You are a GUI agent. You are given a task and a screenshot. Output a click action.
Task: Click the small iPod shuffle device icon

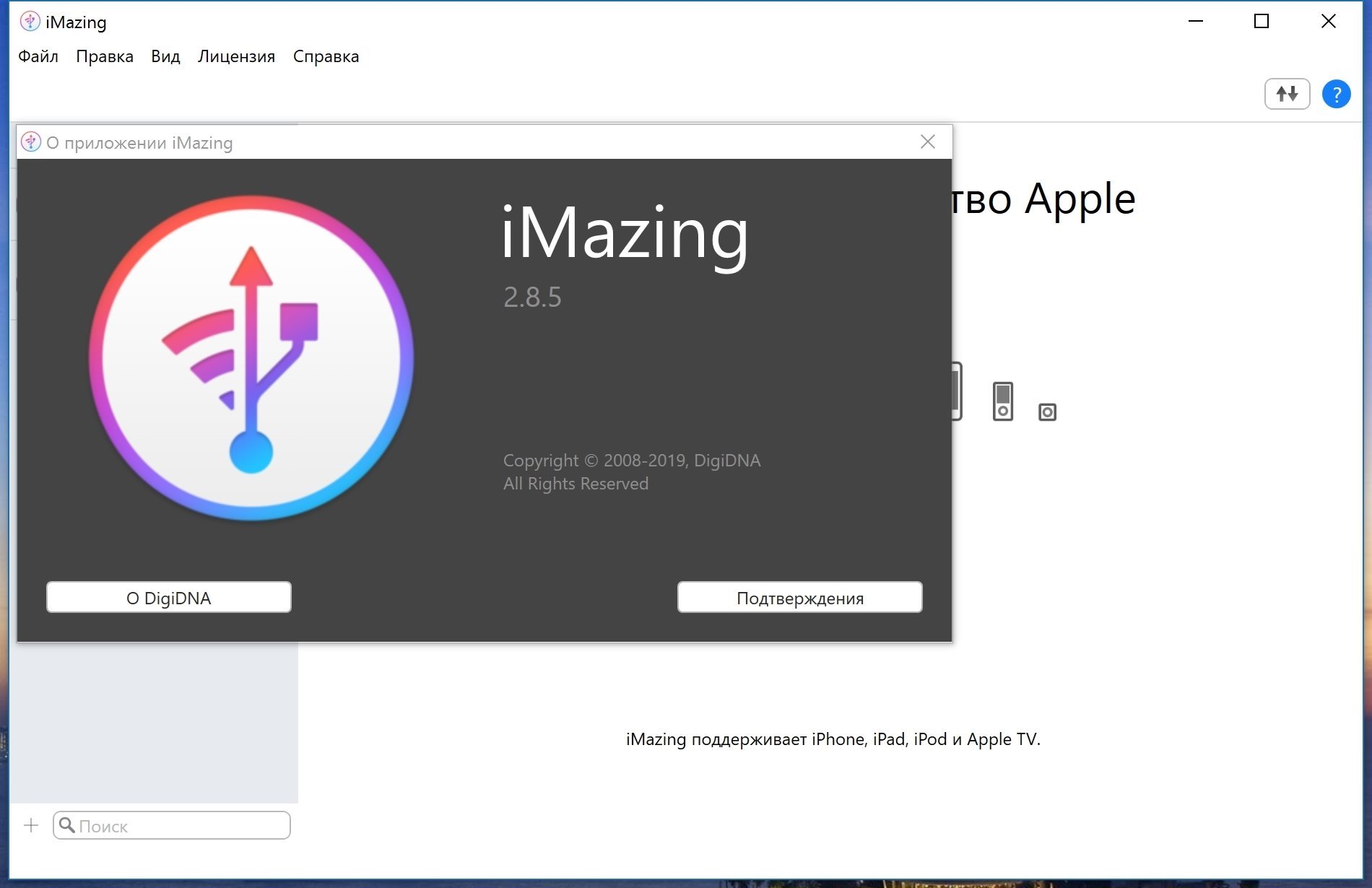click(x=1047, y=412)
